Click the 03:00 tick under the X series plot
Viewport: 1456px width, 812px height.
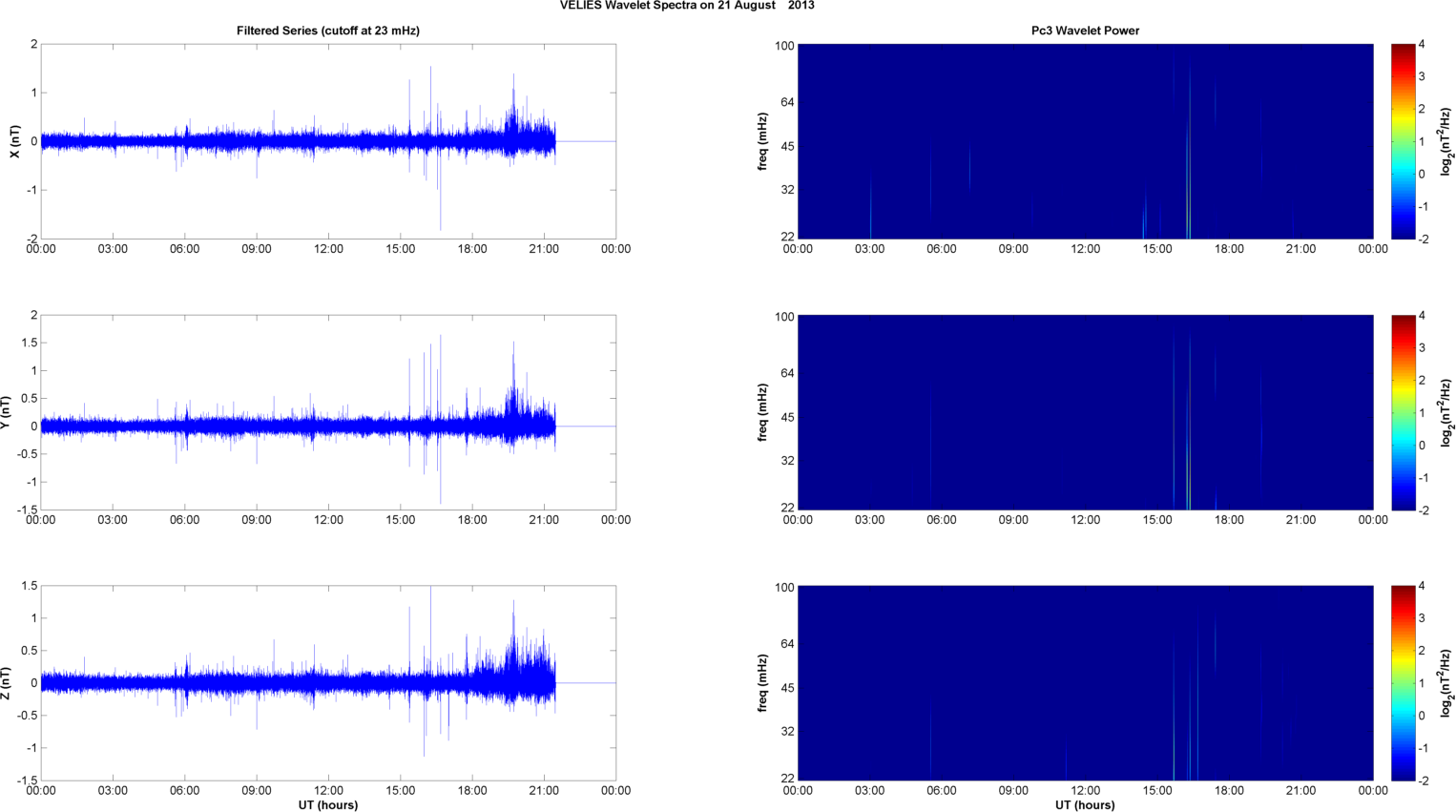(113, 249)
